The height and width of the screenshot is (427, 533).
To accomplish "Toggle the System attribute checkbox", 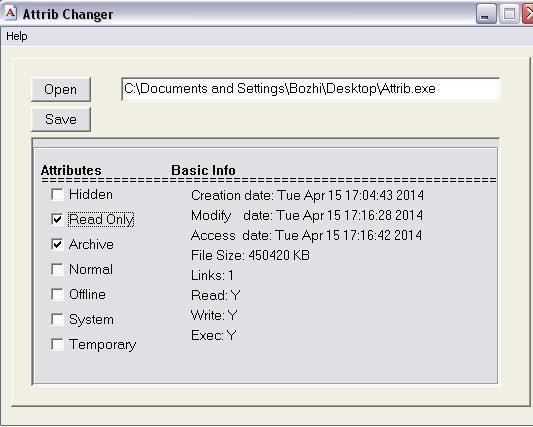I will (x=57, y=319).
